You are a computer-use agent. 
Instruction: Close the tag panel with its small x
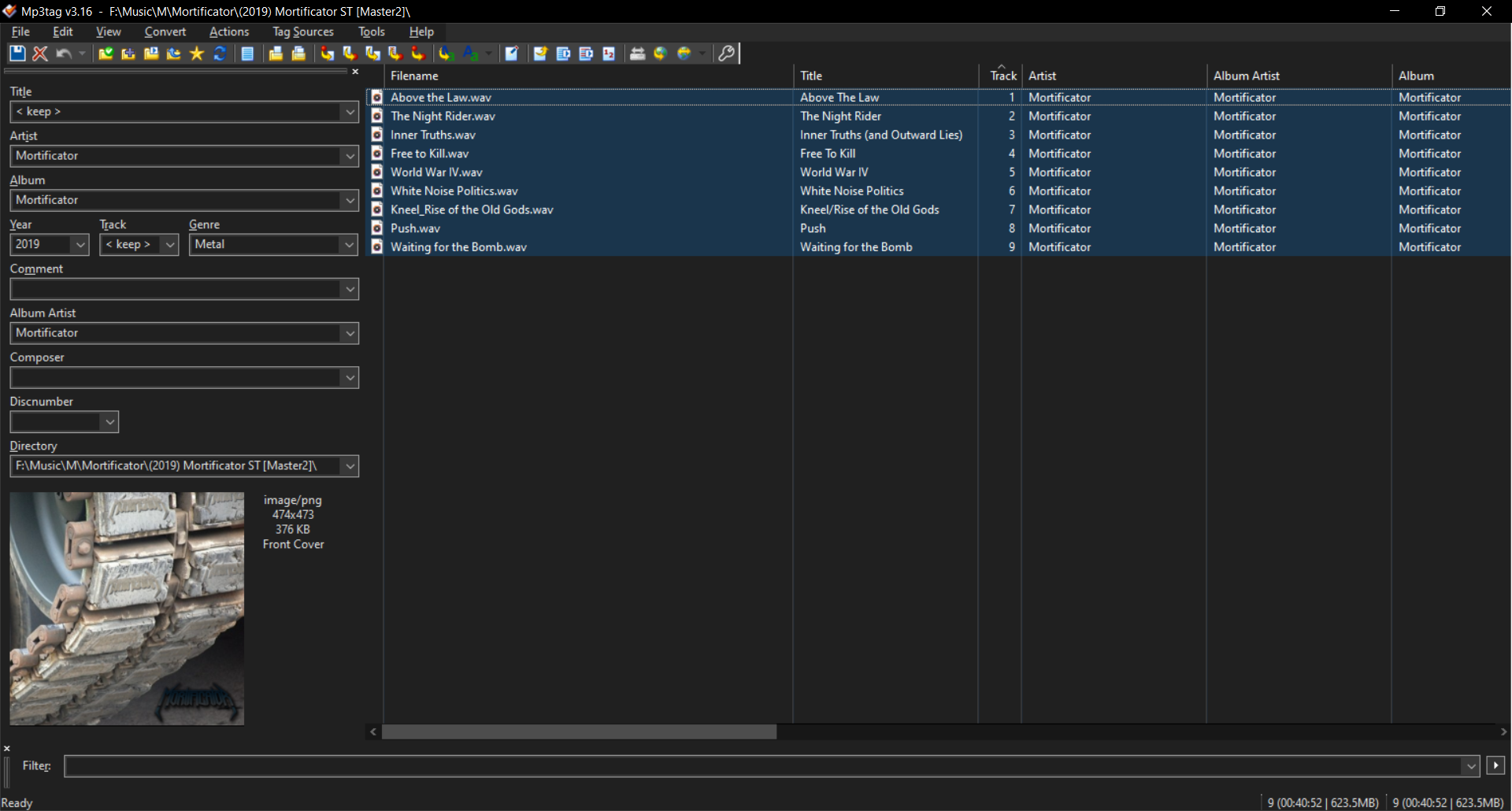coord(355,72)
